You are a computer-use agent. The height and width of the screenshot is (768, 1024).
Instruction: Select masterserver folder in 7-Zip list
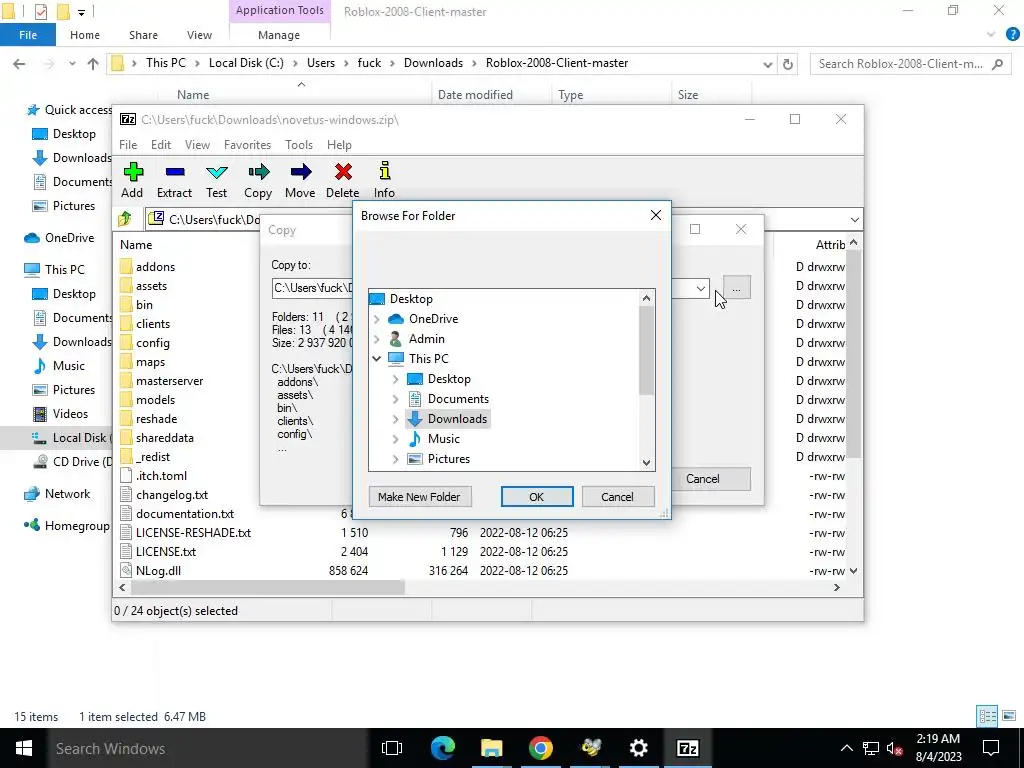click(169, 381)
